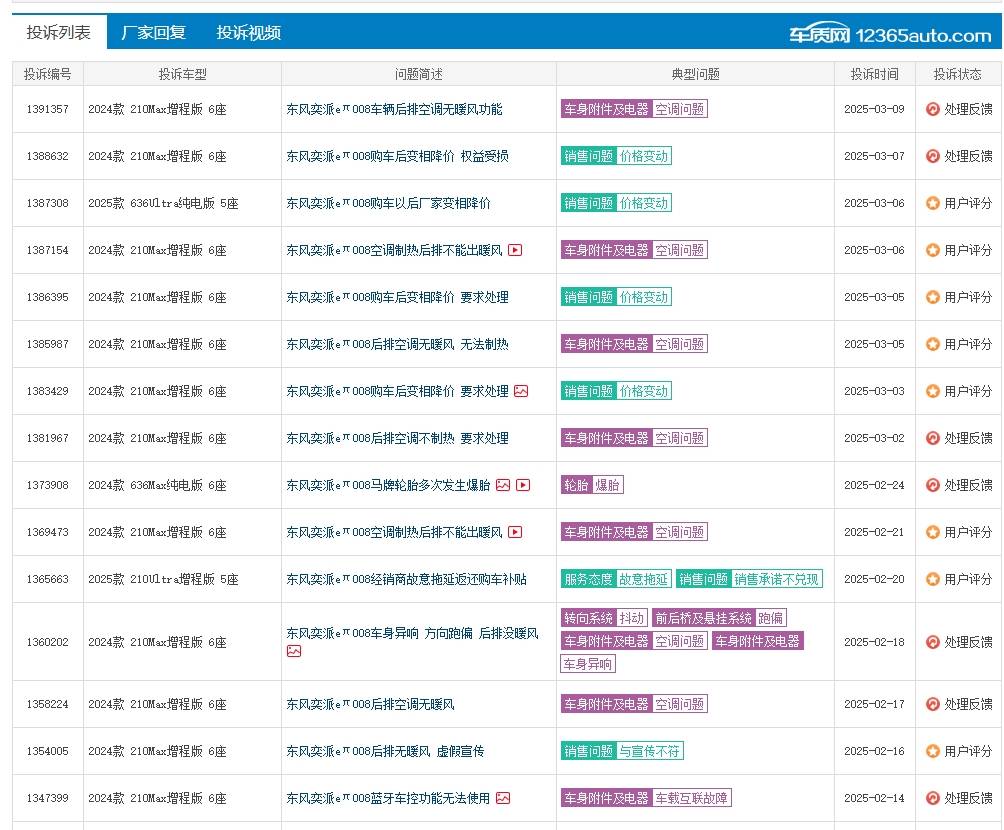
Task: Click 用户评分 status icon for complaint 1365663
Action: click(x=933, y=579)
